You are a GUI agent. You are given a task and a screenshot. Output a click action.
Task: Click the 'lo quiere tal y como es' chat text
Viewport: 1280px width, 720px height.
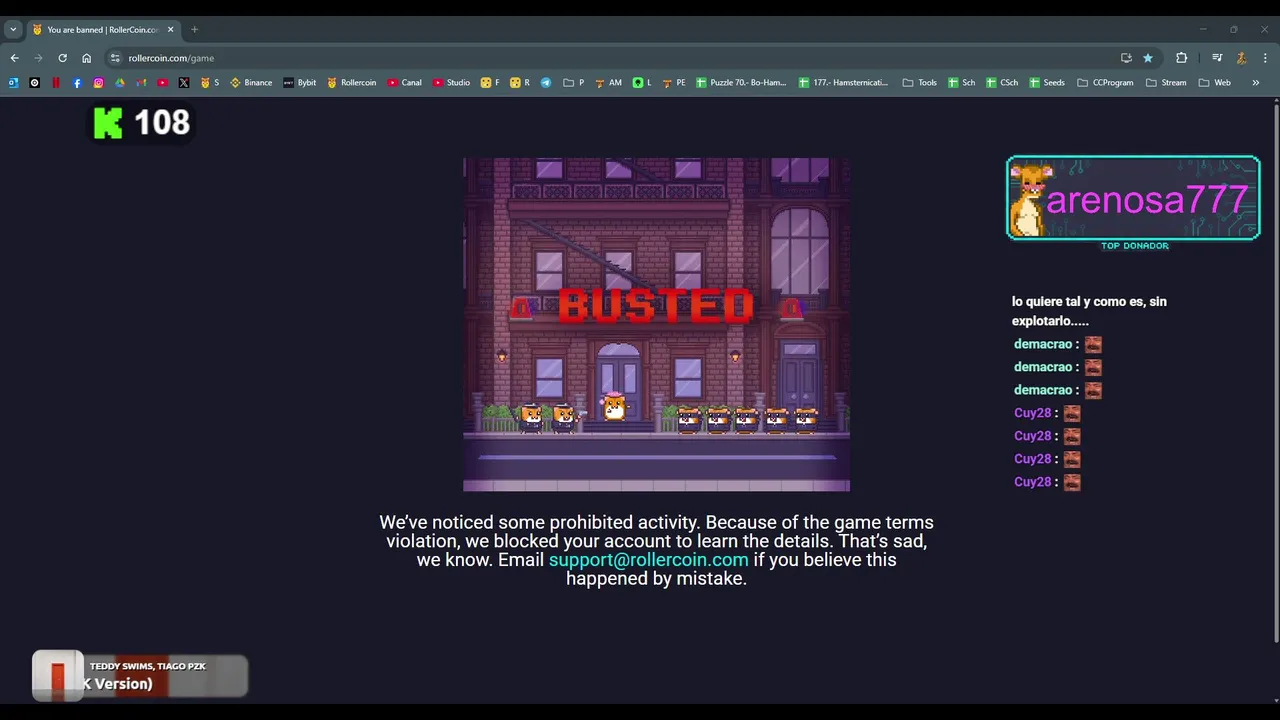[x=1089, y=311]
